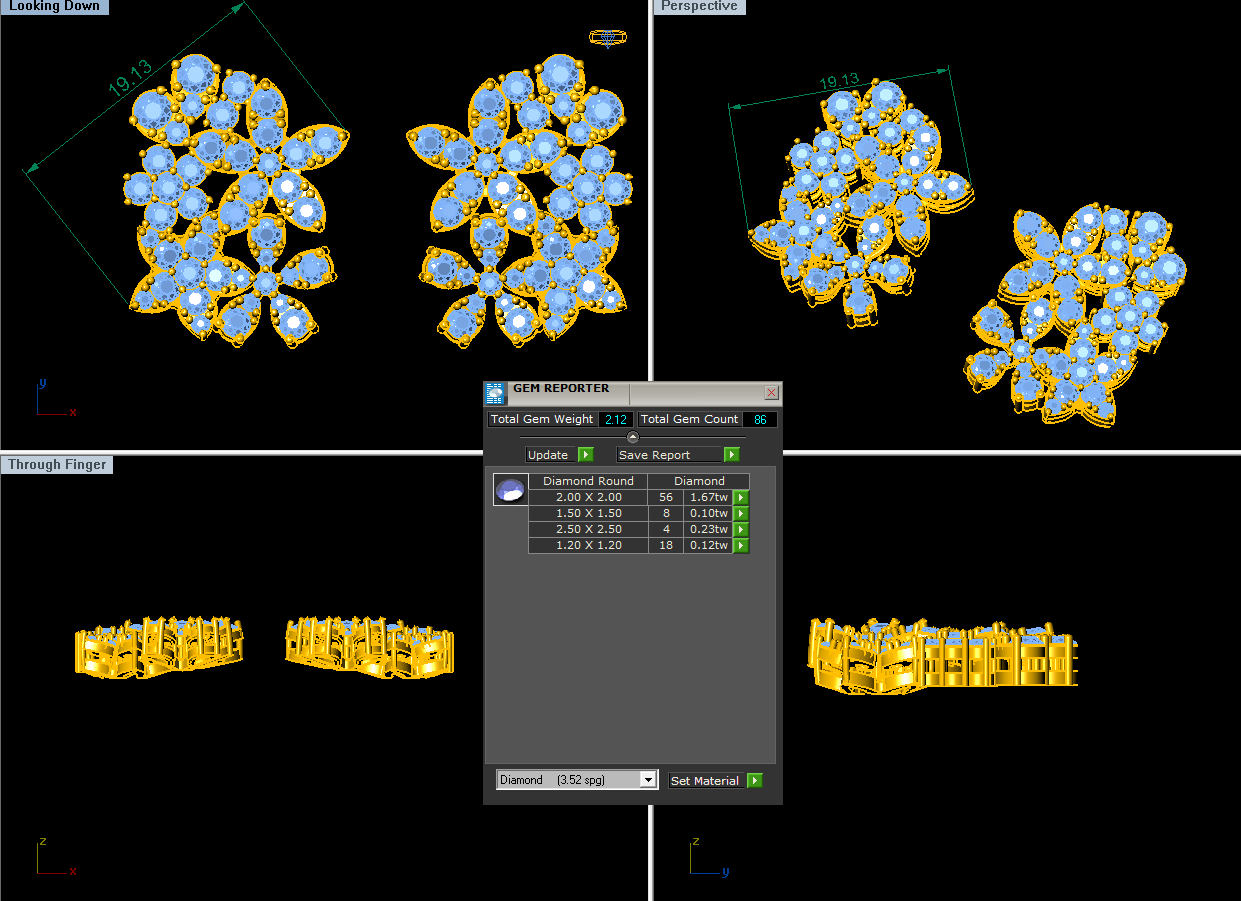Viewport: 1241px width, 901px height.
Task: Collapse the panel using the round up-arrow handle
Action: click(632, 437)
